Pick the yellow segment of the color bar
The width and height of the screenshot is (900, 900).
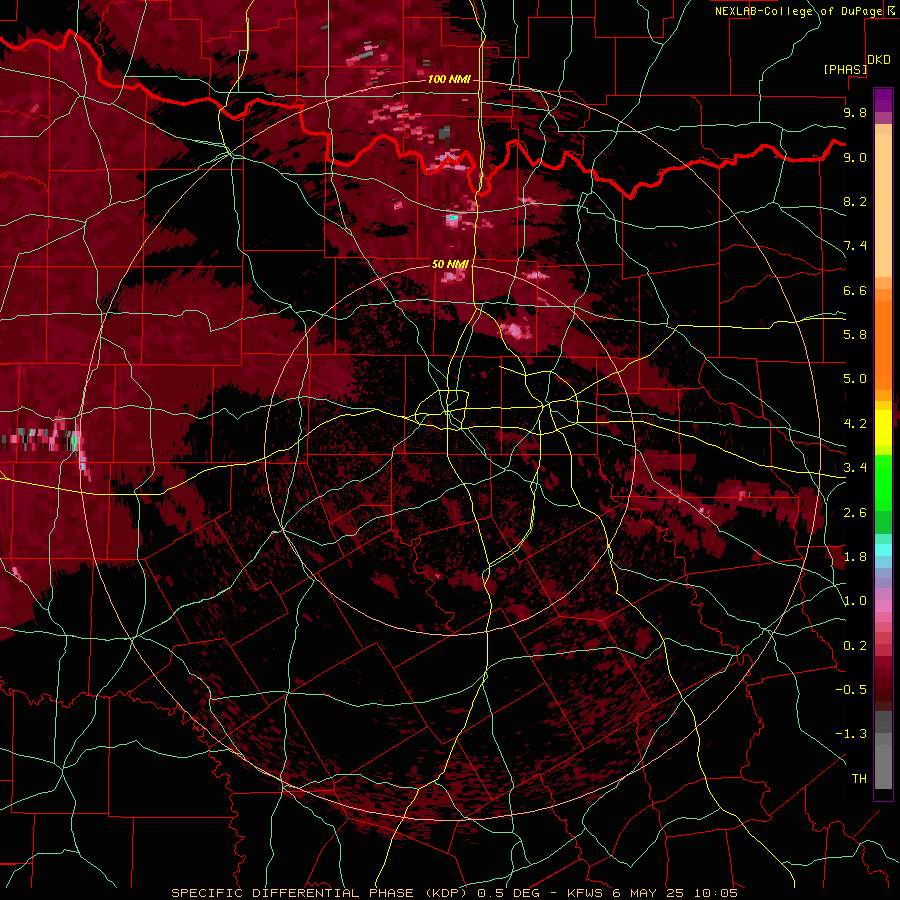(x=883, y=428)
